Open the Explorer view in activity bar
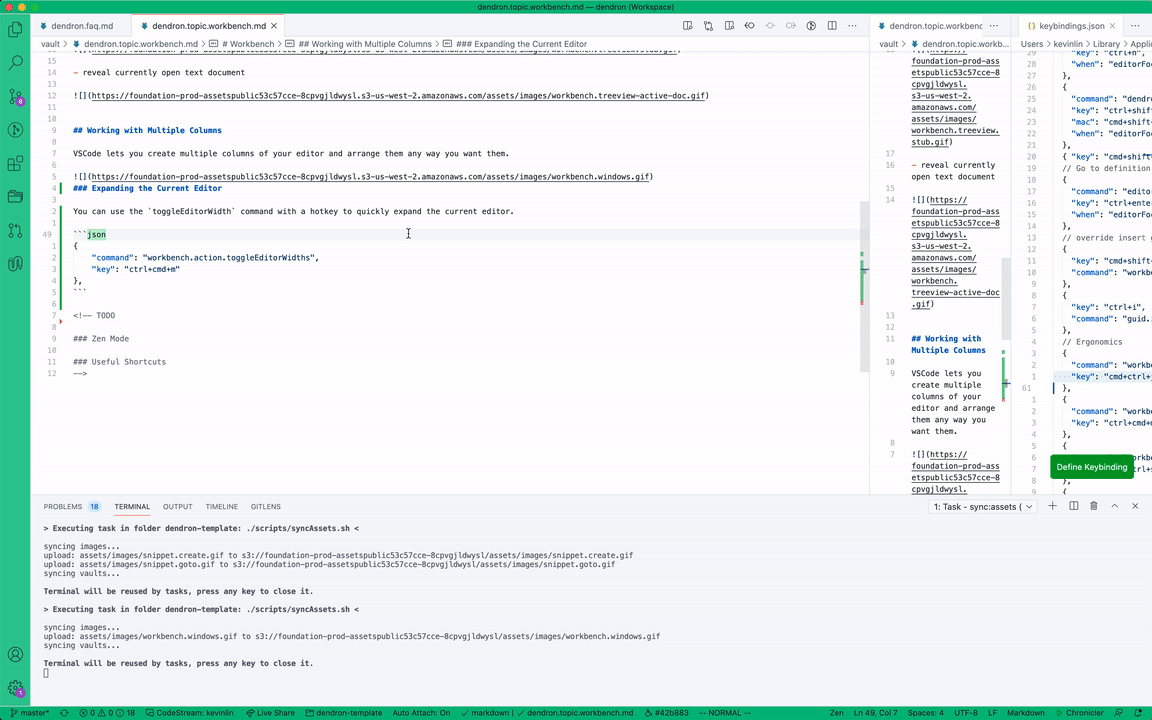 pyautogui.click(x=15, y=30)
